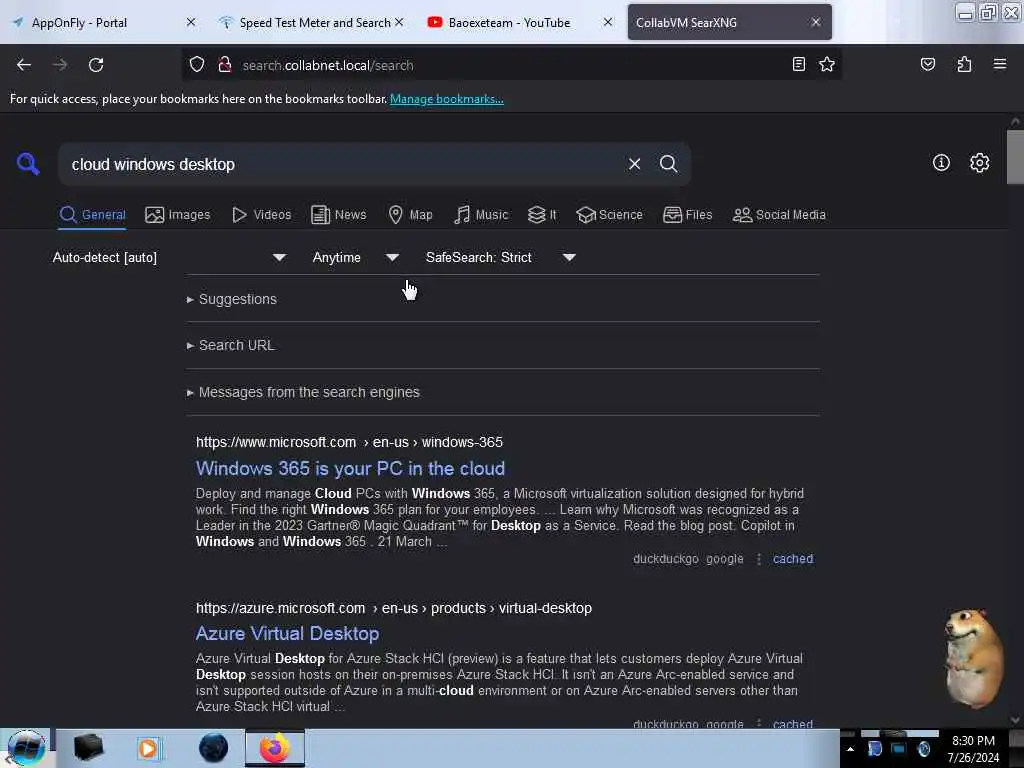Click the SearXNG magnifier logo
Image resolution: width=1024 pixels, height=768 pixels.
pyautogui.click(x=28, y=163)
